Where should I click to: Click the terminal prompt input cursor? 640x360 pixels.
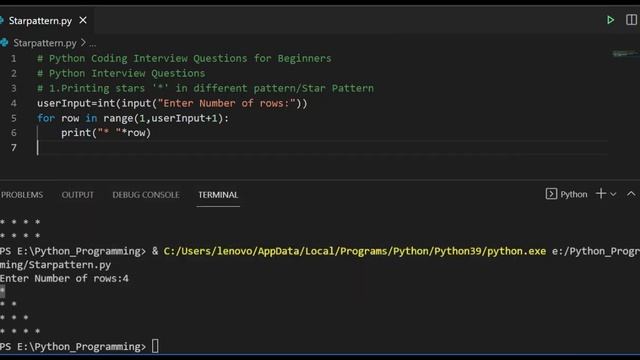[x=155, y=346]
